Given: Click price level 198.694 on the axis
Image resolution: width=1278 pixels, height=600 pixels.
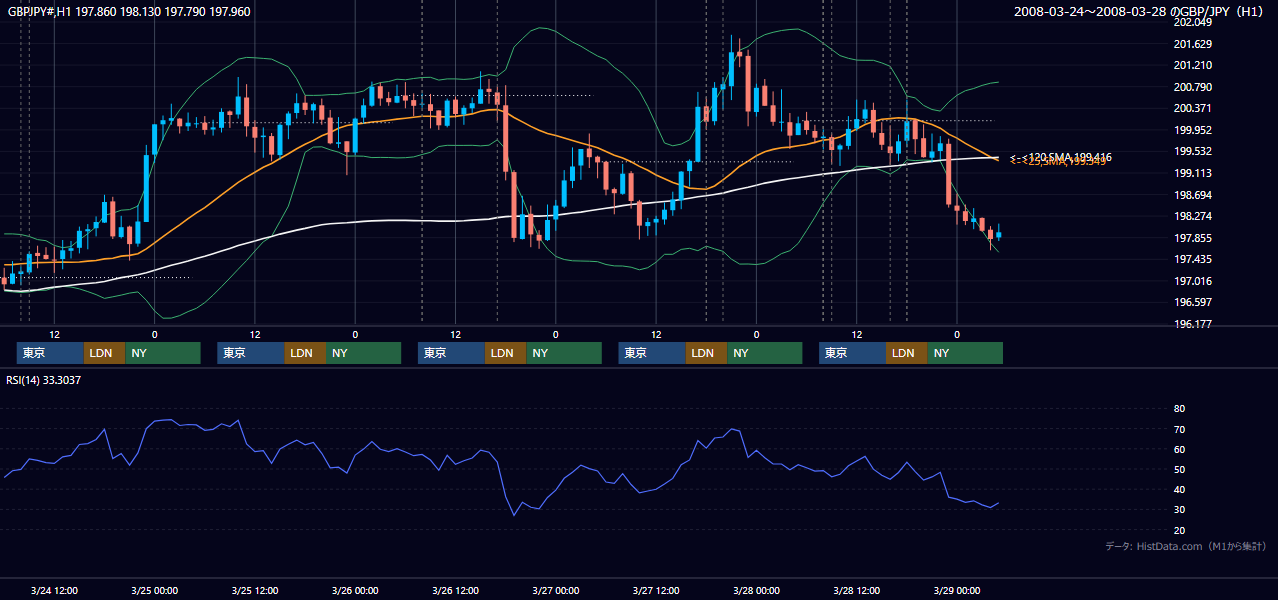Looking at the screenshot, I should tap(1194, 195).
